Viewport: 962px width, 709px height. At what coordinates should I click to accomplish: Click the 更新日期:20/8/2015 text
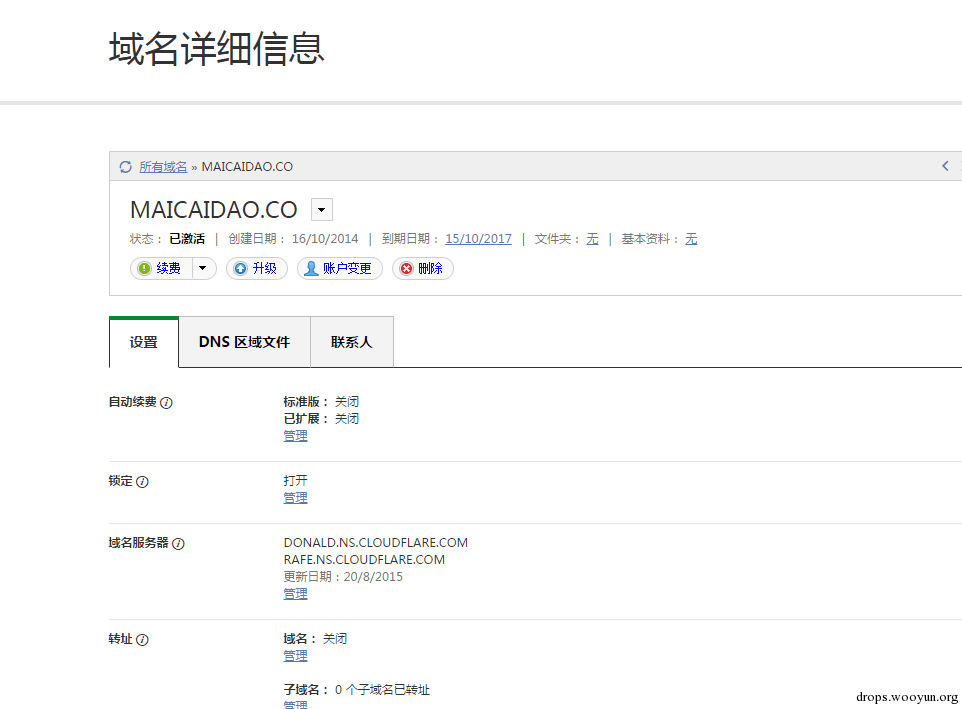tap(343, 577)
